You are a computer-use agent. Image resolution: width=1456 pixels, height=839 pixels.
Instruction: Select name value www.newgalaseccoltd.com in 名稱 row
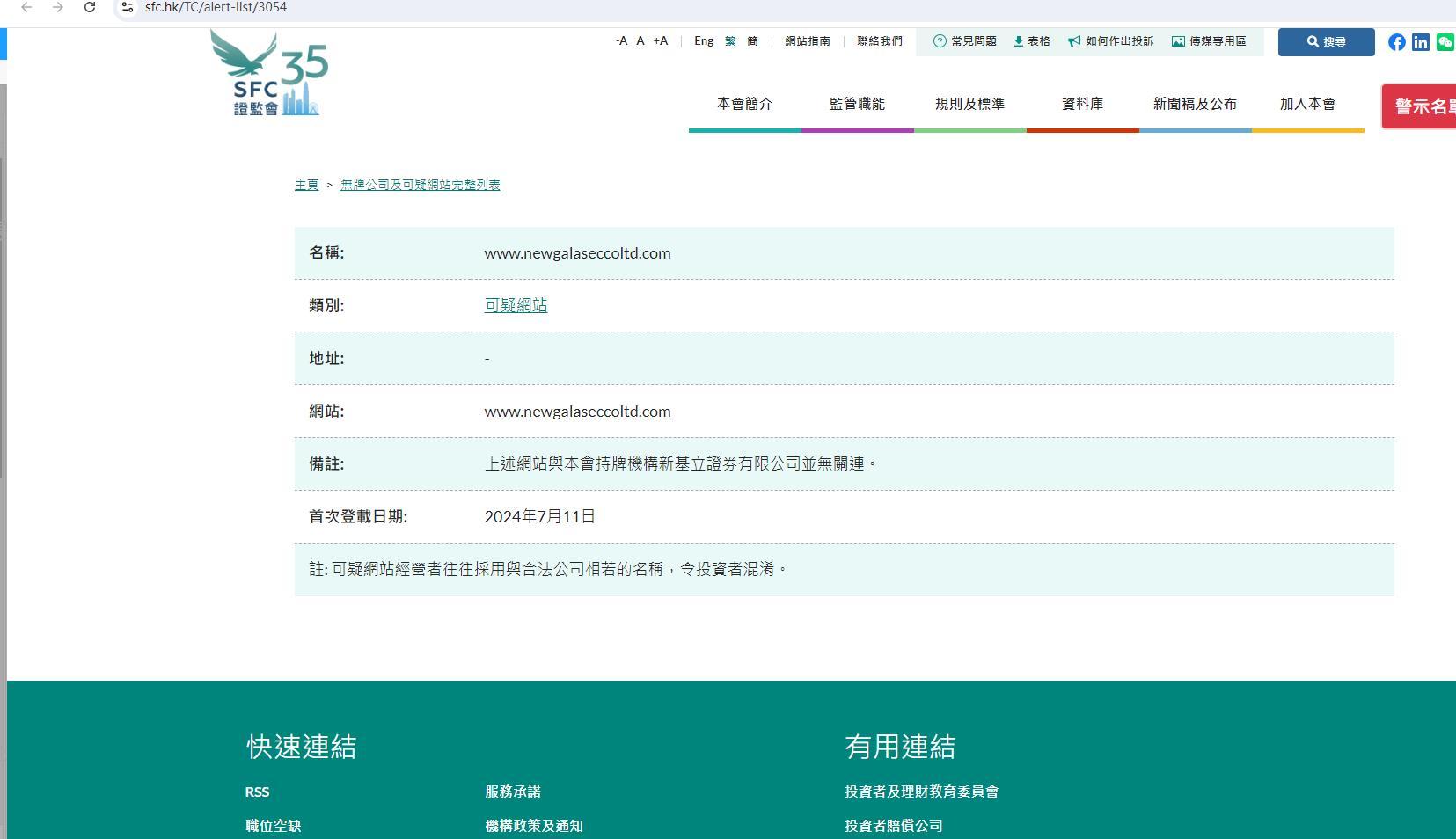[577, 253]
